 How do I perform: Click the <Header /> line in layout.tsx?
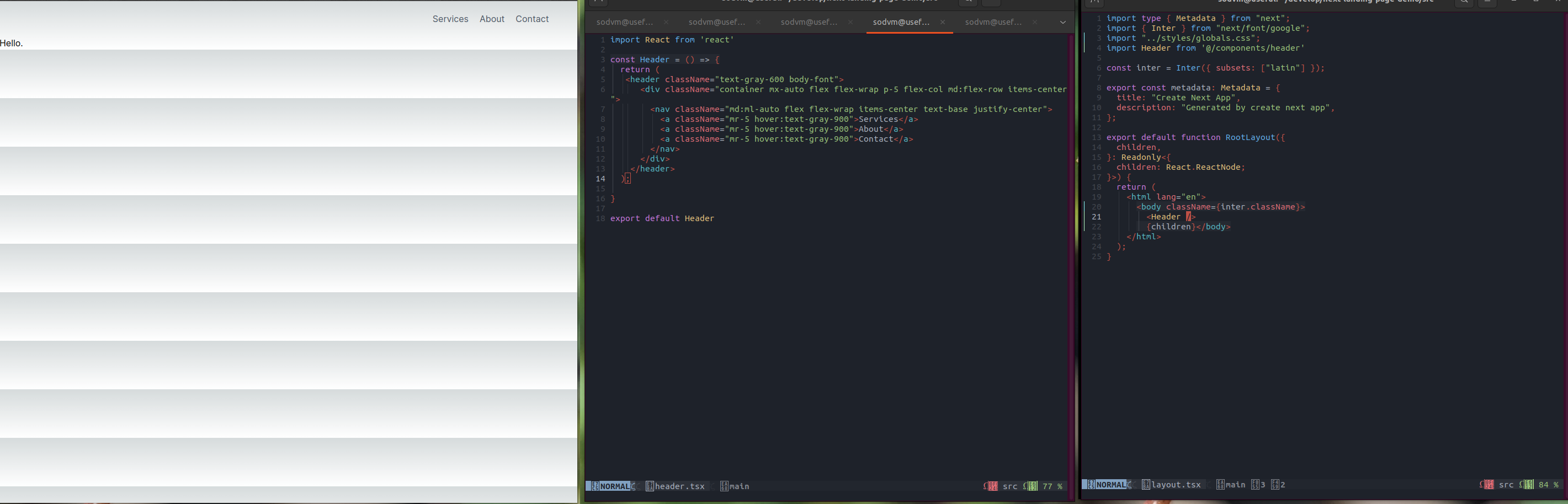(x=1171, y=217)
